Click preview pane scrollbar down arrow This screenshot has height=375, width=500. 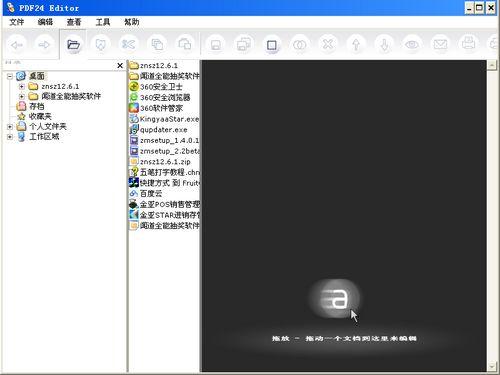[492, 366]
